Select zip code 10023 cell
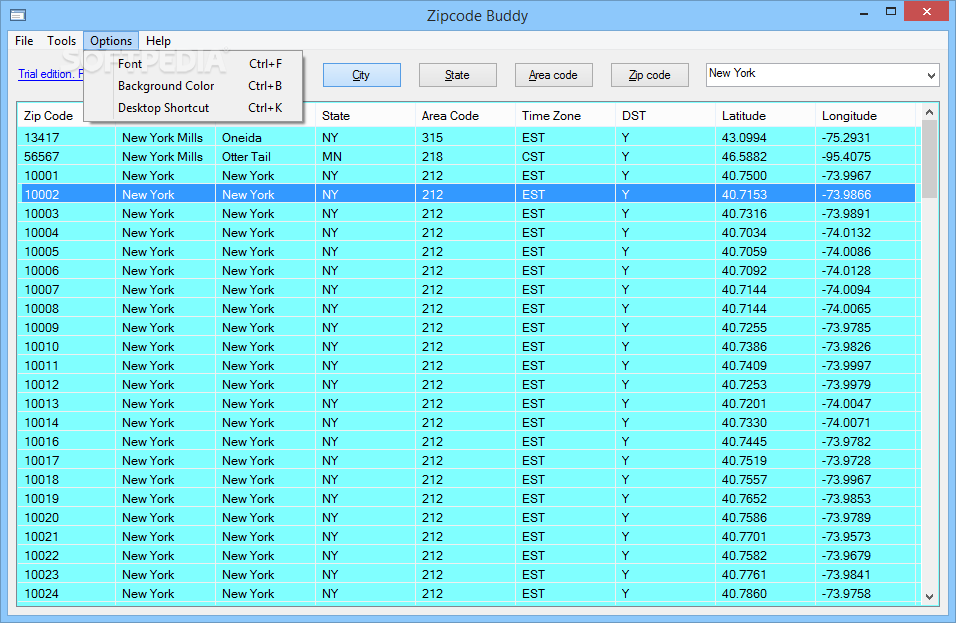Screen dimensions: 956x623 (x=68, y=574)
